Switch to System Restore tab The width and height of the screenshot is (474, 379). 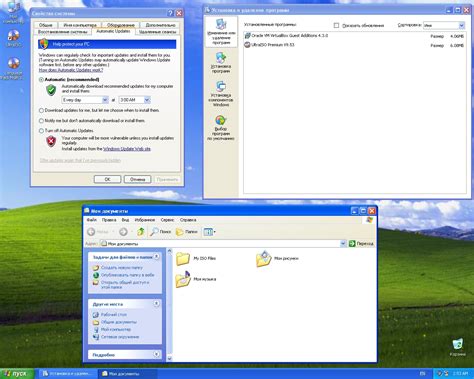[x=62, y=32]
